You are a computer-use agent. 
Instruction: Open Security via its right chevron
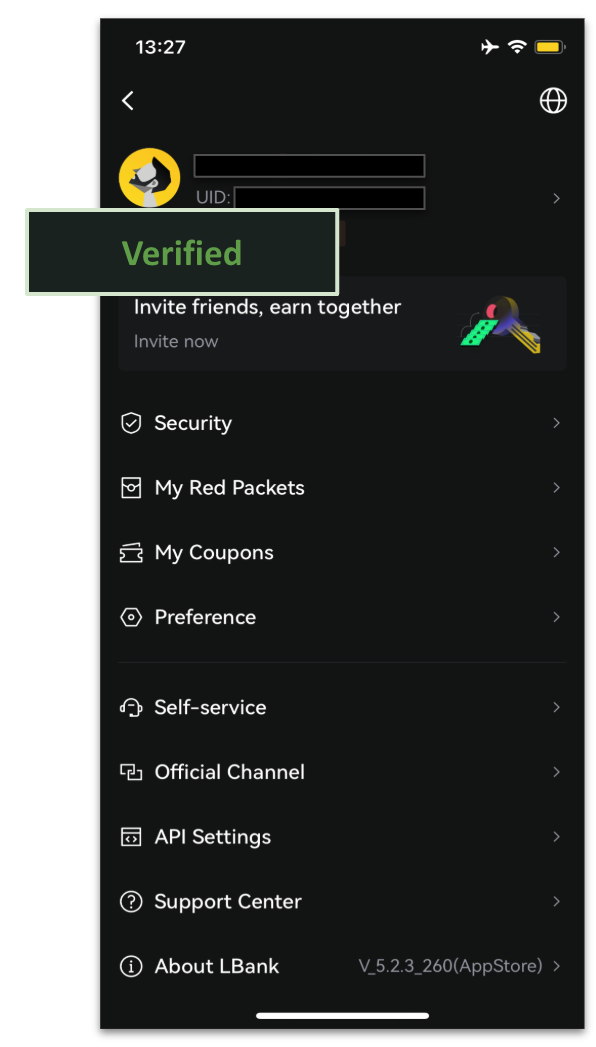pyautogui.click(x=556, y=423)
